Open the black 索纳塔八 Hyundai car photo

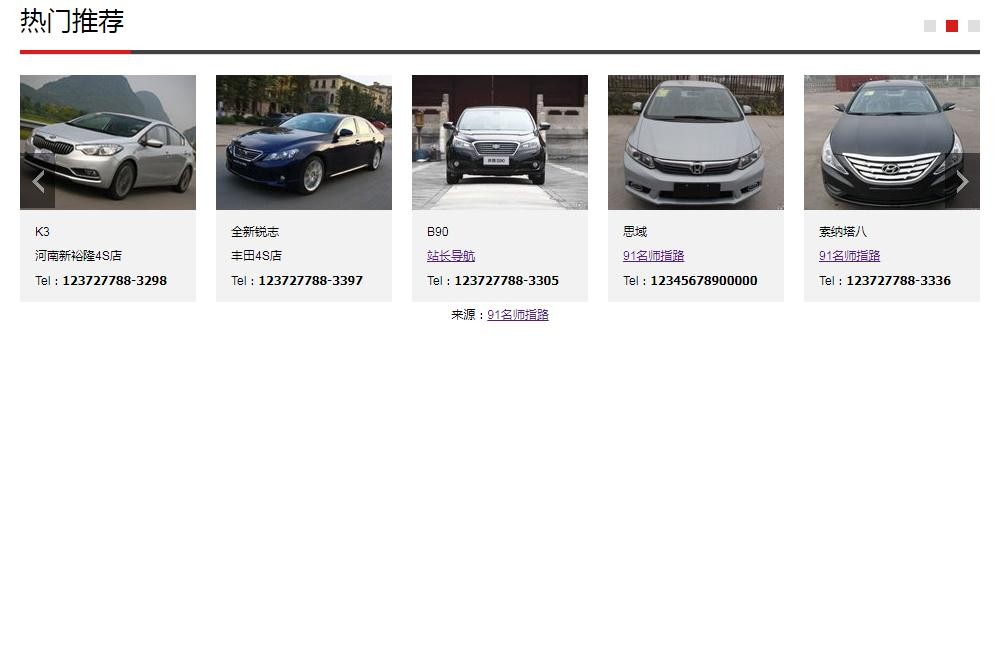(x=891, y=142)
